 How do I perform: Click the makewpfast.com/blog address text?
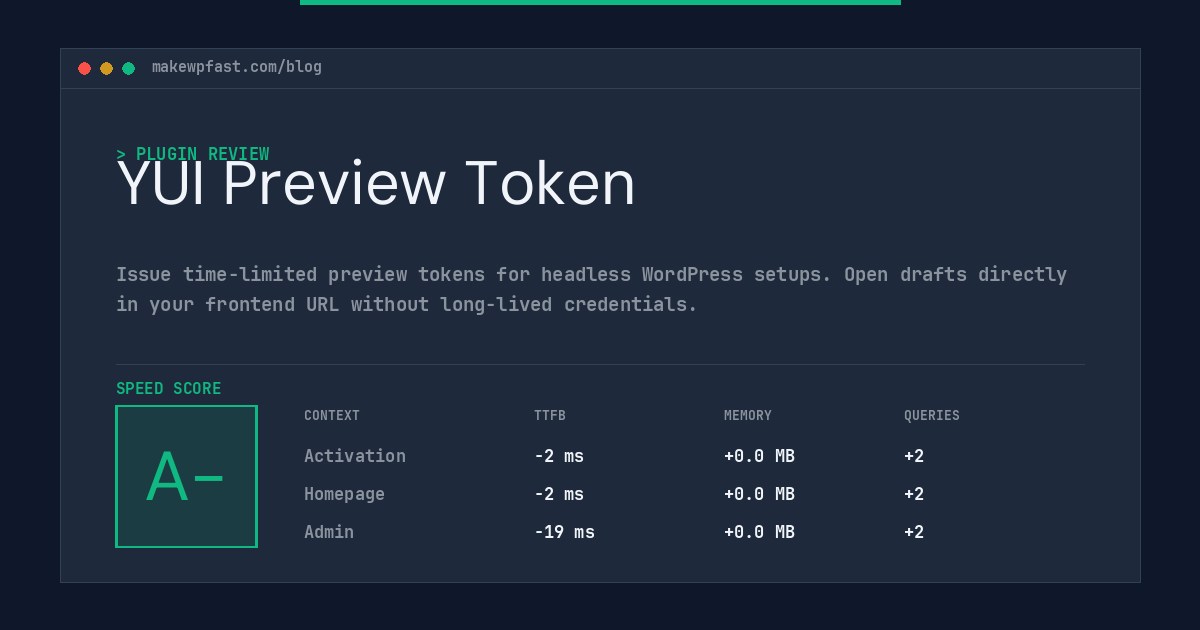[237, 67]
